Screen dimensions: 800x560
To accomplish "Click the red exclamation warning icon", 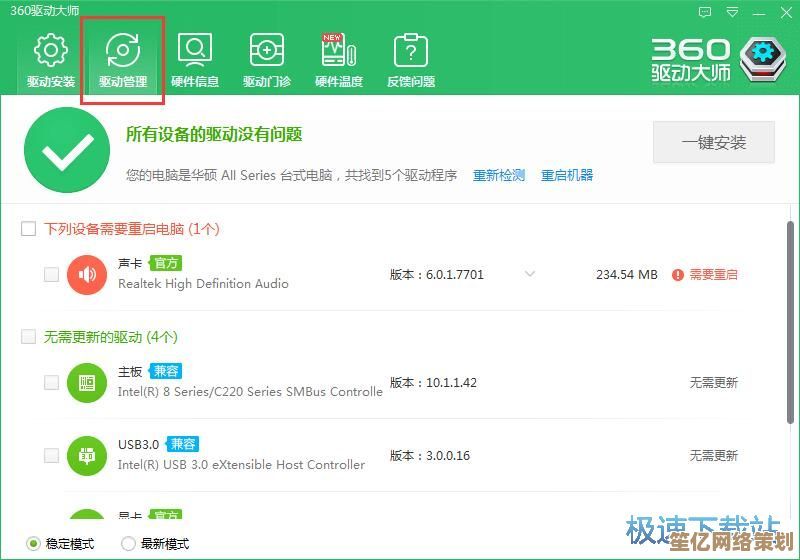I will pos(678,275).
